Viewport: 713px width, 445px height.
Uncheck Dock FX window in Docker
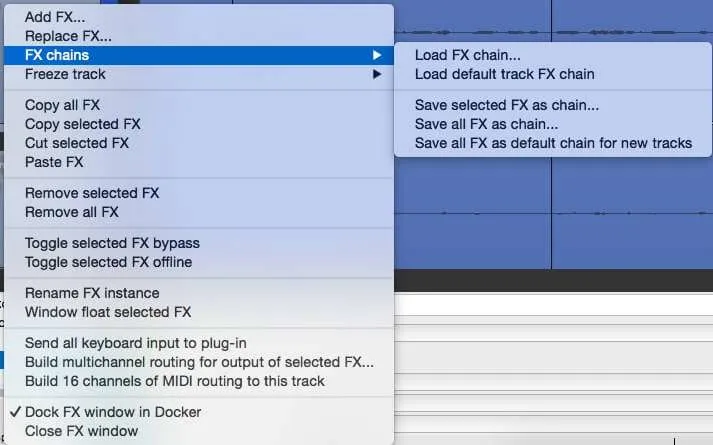[199, 412]
